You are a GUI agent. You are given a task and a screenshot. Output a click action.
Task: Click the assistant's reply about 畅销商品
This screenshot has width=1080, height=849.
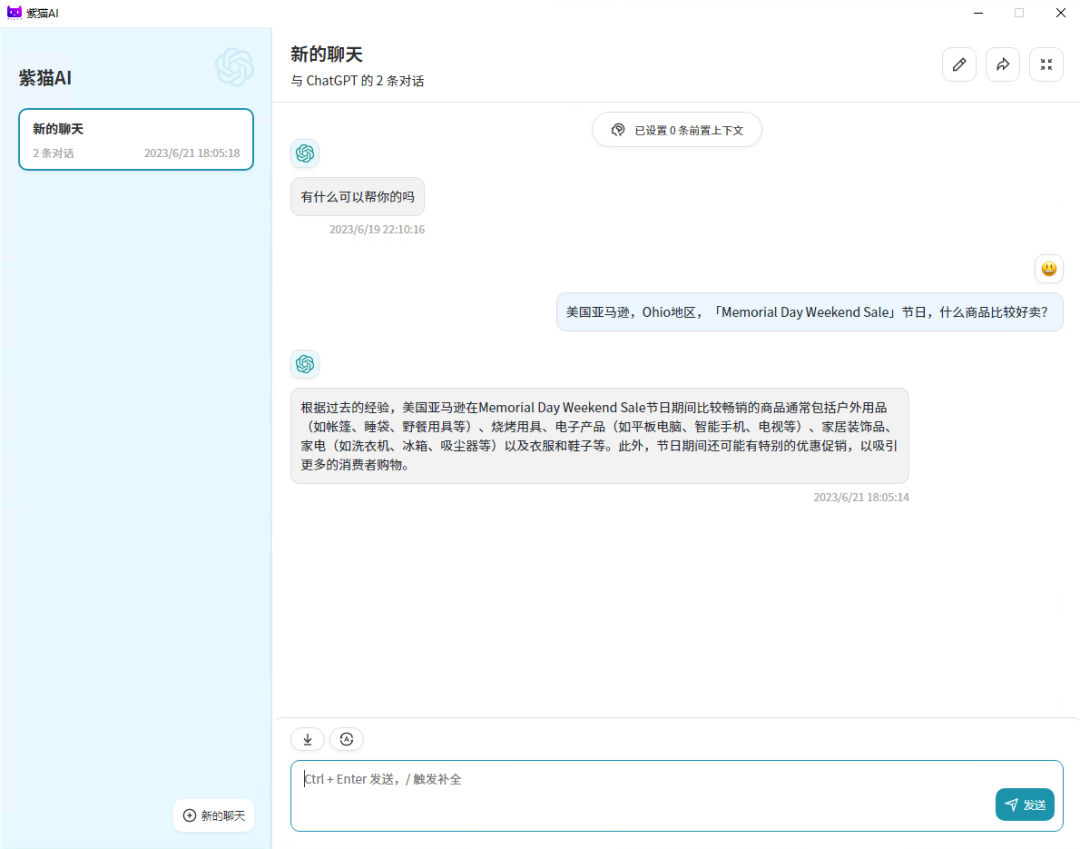pos(600,435)
